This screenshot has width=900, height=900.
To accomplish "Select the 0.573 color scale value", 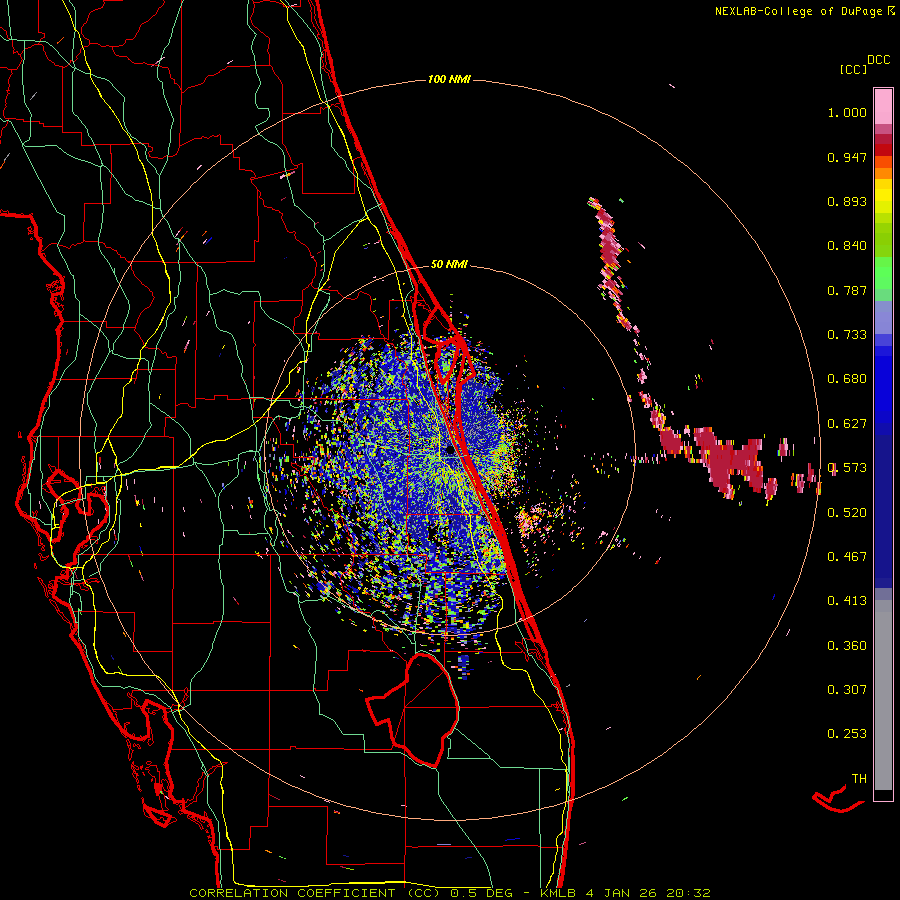I will 847,468.
